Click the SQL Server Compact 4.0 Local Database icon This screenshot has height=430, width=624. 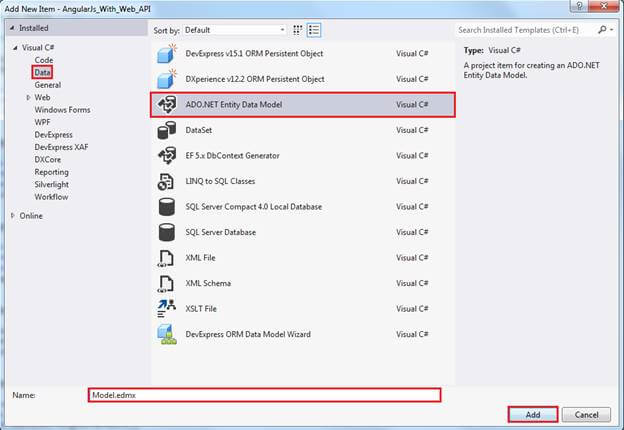pos(167,207)
